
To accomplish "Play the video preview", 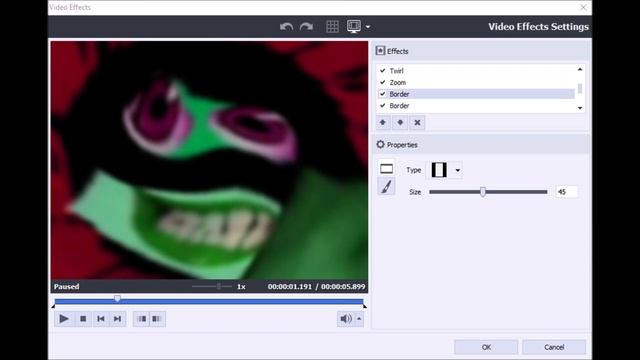I will [64, 319].
